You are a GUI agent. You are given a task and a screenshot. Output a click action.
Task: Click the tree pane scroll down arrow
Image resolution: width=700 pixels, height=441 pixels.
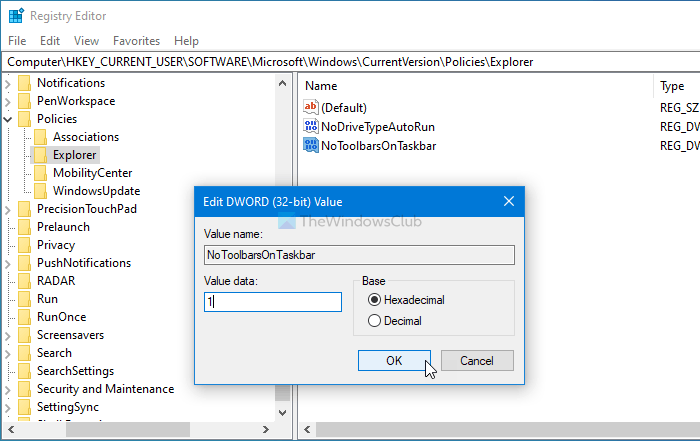(x=282, y=412)
